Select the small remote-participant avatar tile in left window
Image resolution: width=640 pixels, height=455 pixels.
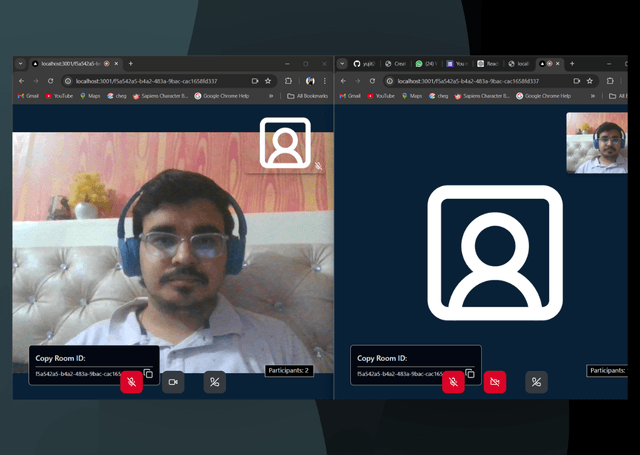tap(285, 143)
